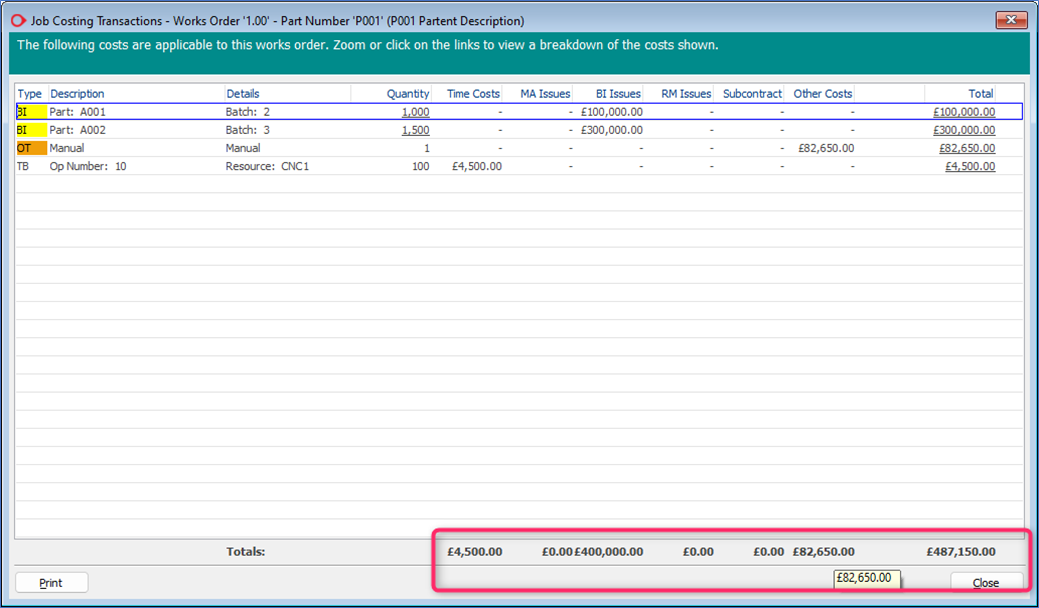Image resolution: width=1039 pixels, height=608 pixels.
Task: Select the Quantity column header
Action: pyautogui.click(x=406, y=93)
